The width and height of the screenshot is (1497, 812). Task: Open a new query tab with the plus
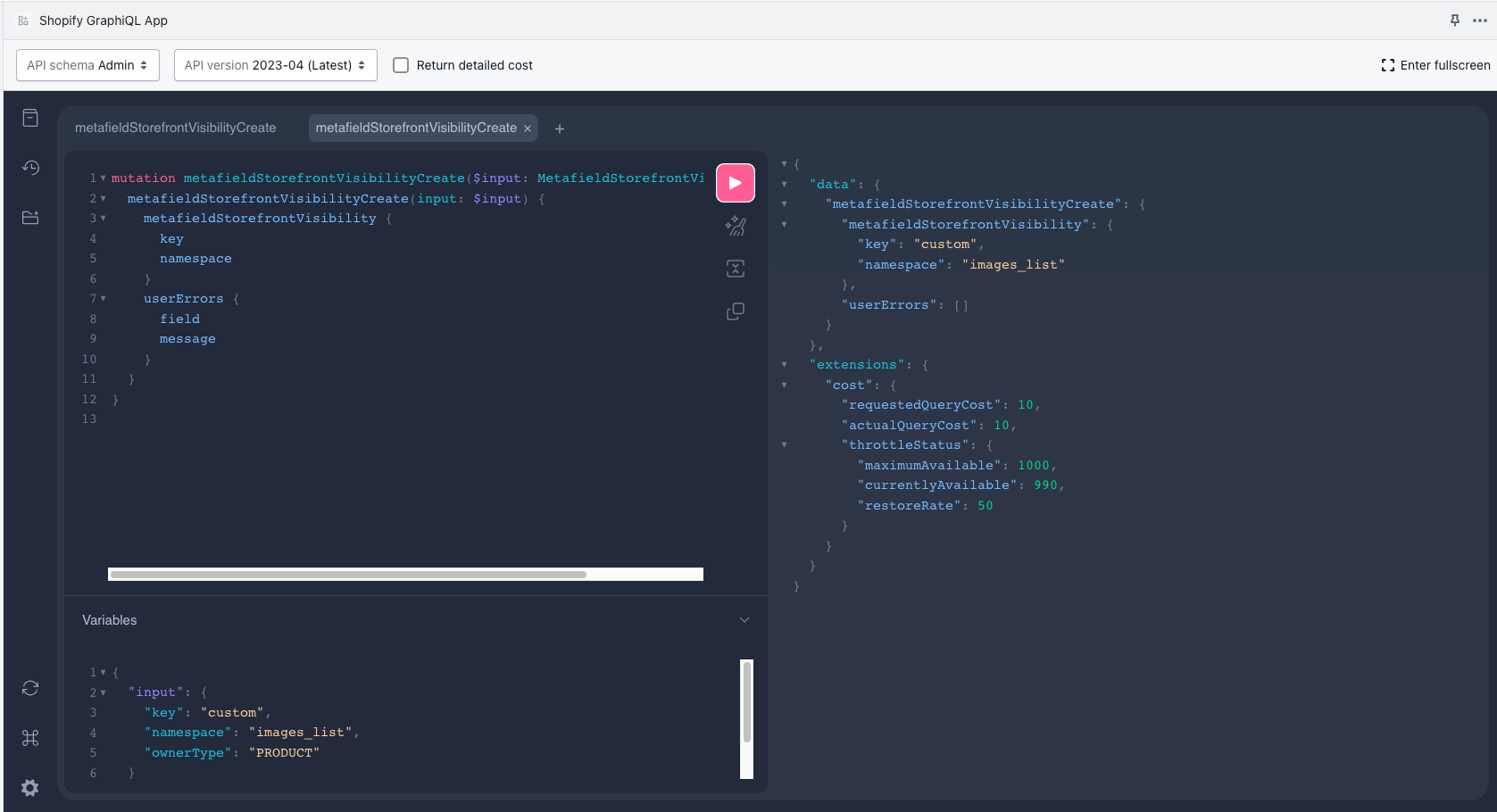tap(560, 128)
